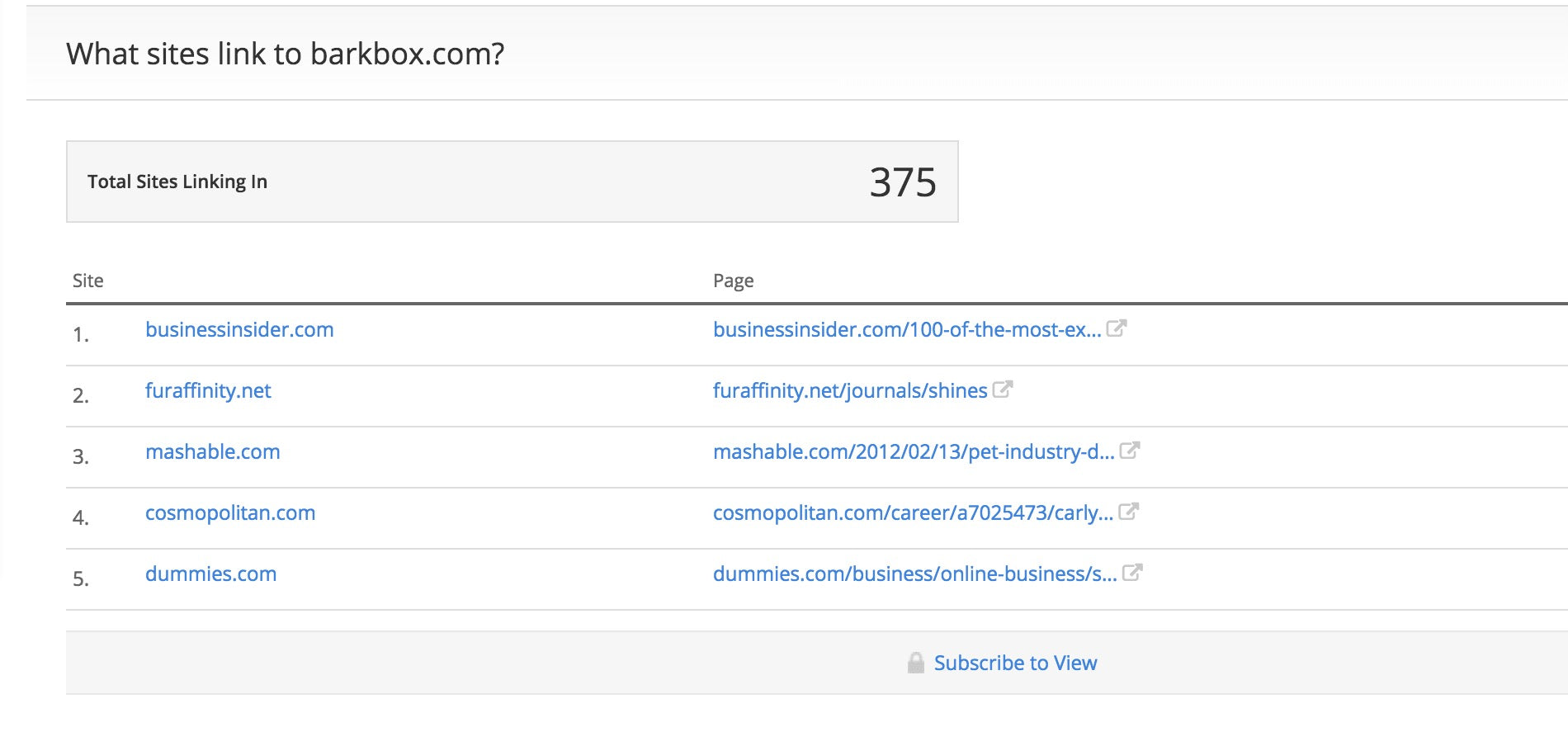
Task: Open external link icon for furaffinity journals page
Action: [1003, 390]
